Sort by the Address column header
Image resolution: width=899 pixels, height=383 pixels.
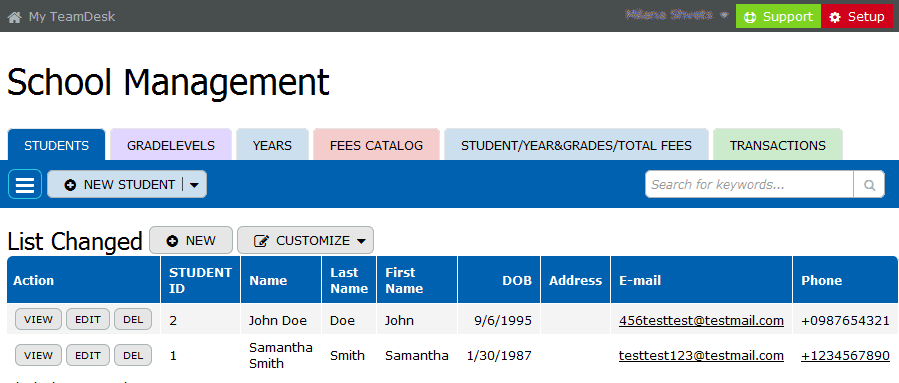575,280
